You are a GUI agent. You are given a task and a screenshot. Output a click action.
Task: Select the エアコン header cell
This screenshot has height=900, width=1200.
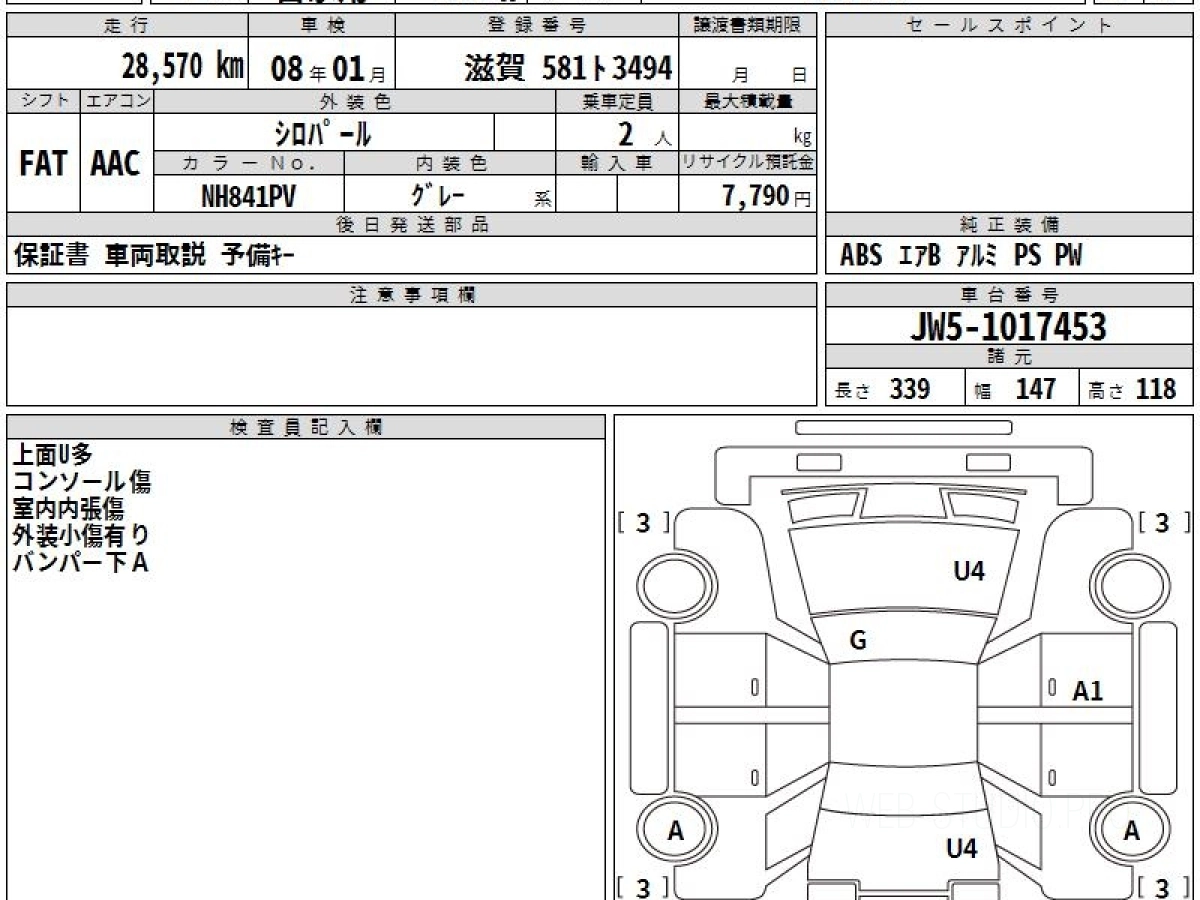click(x=117, y=101)
